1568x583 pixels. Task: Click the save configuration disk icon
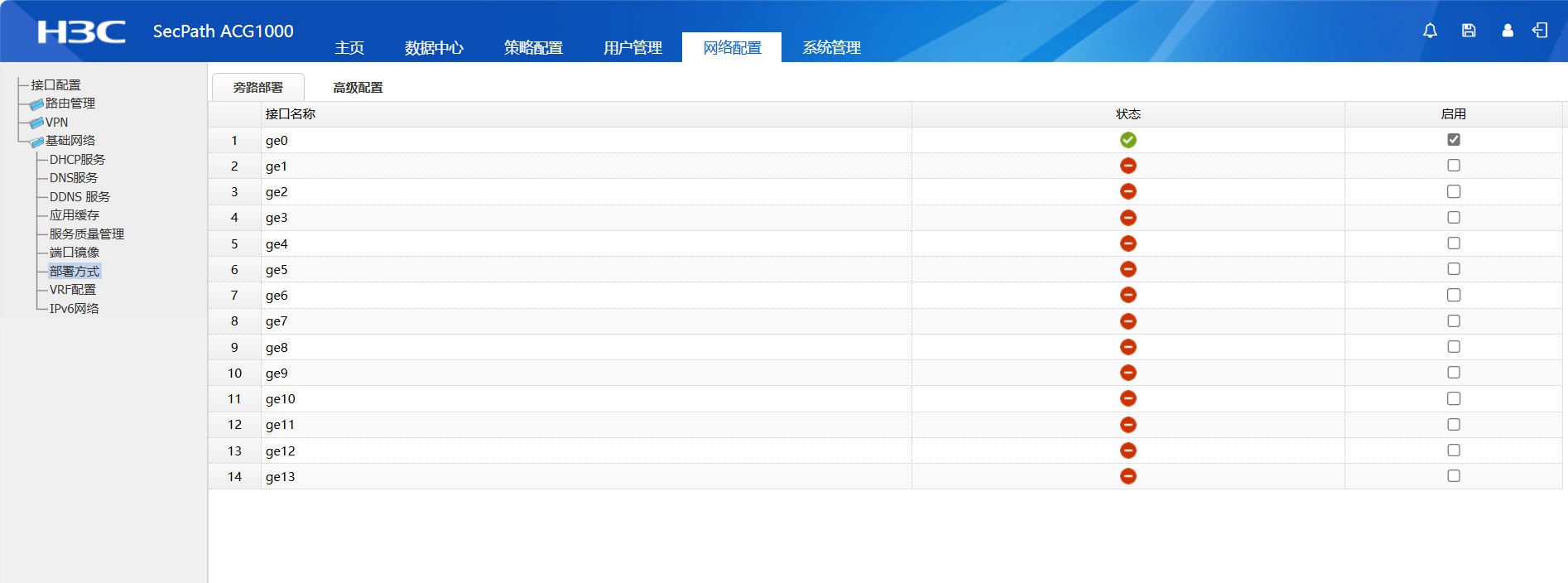tap(1469, 31)
